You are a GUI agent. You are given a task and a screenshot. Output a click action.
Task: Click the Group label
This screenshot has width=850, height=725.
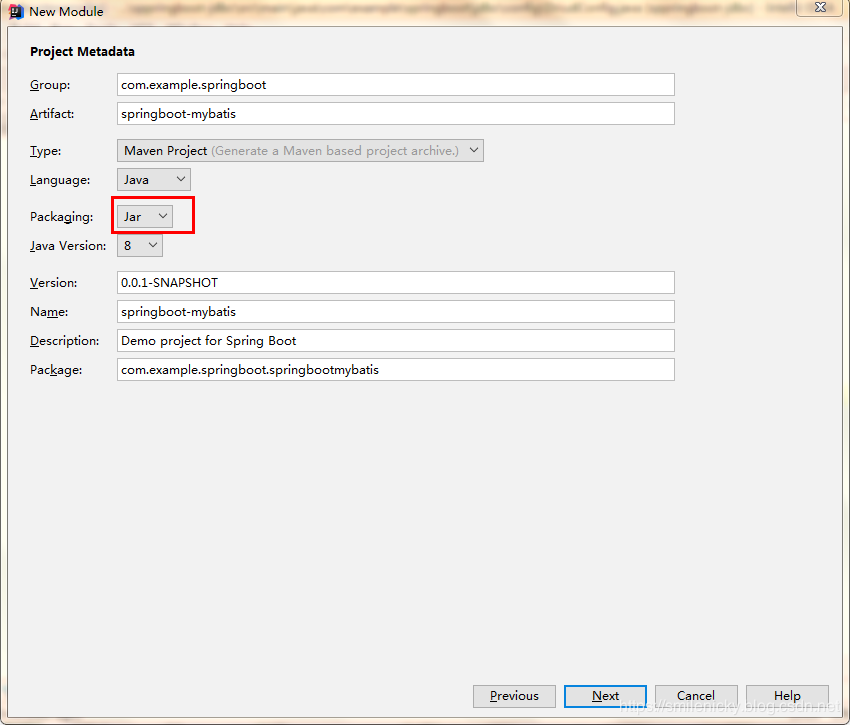point(50,85)
